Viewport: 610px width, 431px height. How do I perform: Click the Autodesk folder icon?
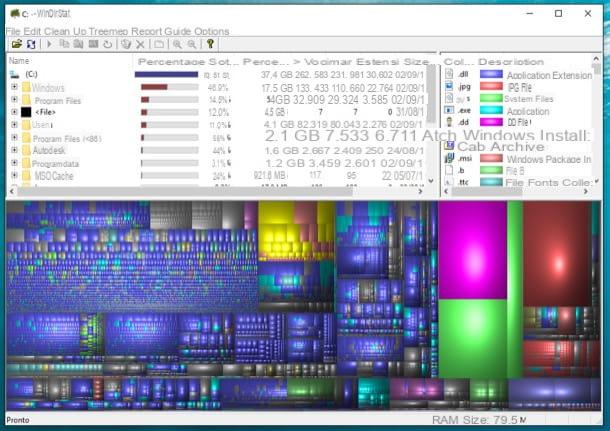point(26,150)
